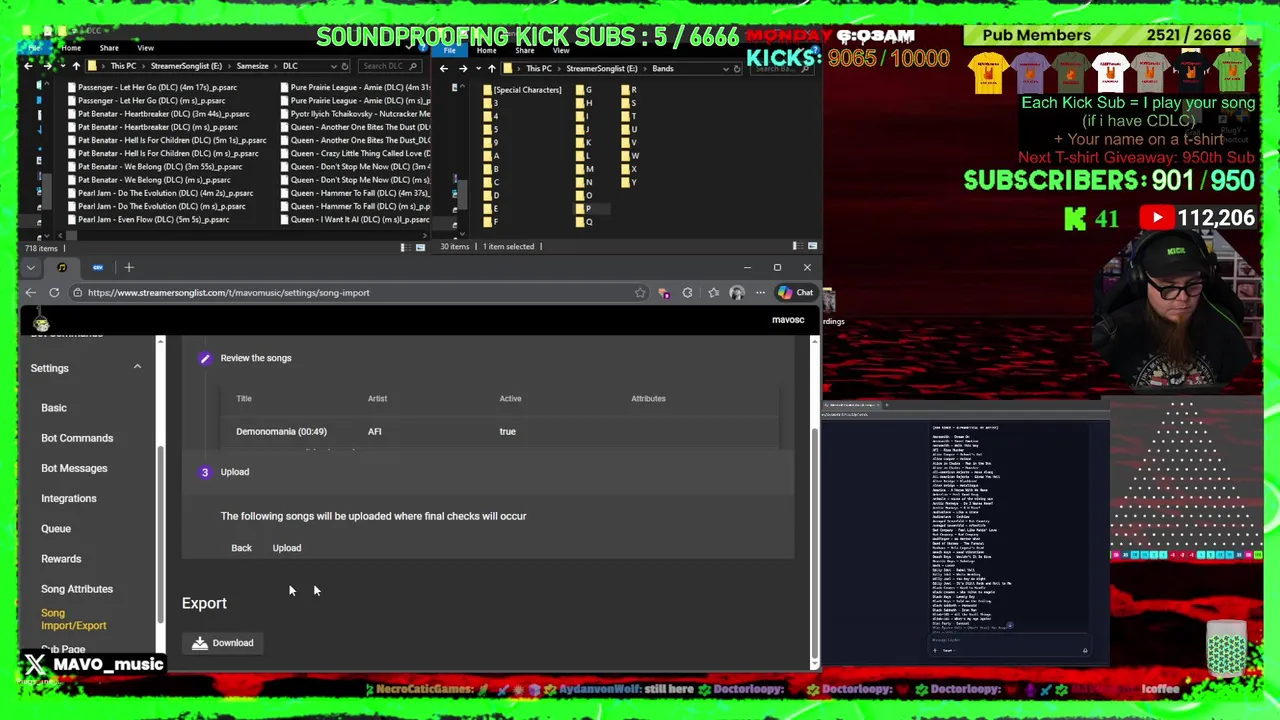Click the browser address bar URL
Image resolution: width=1280 pixels, height=720 pixels.
(228, 293)
